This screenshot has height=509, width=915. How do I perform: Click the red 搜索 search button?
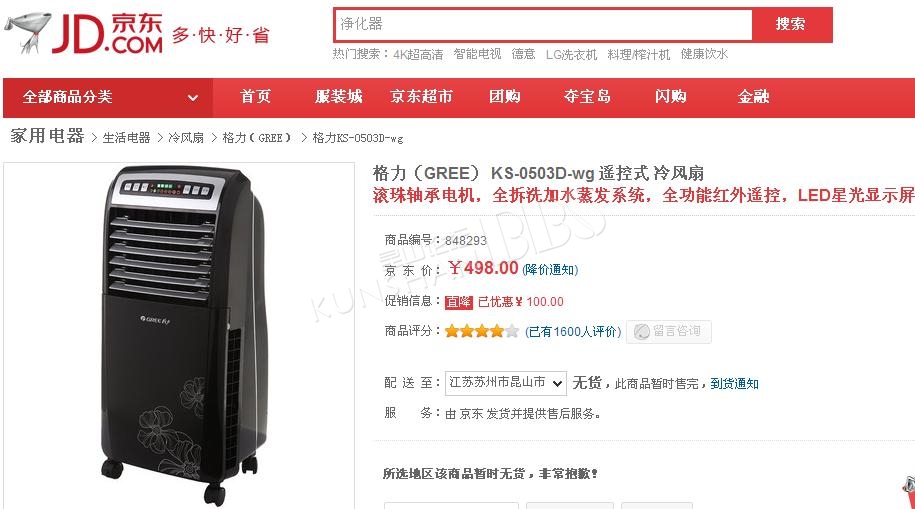tap(791, 25)
